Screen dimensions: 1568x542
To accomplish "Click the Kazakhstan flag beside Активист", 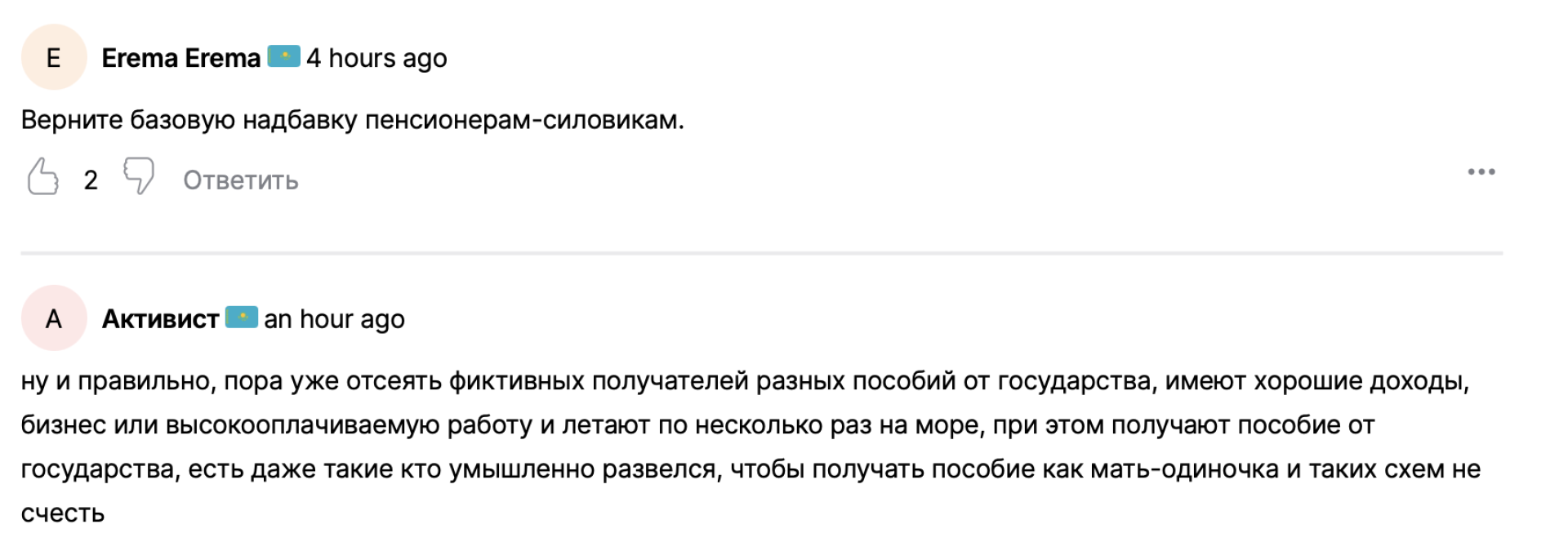I will click(241, 317).
